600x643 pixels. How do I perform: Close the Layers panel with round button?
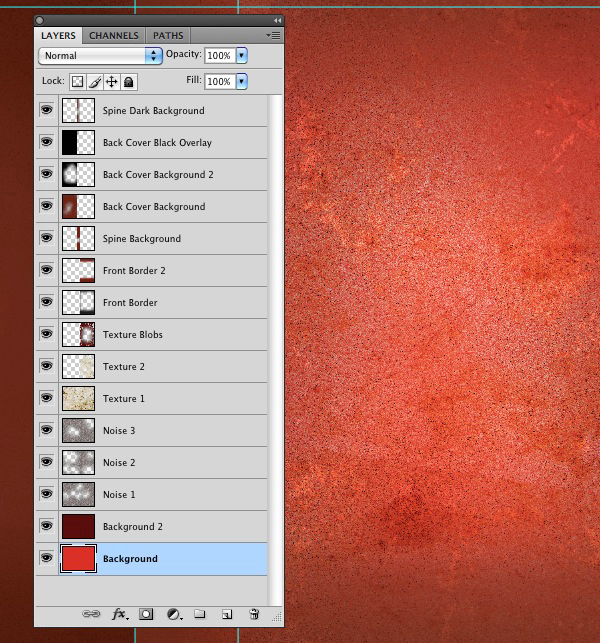(x=40, y=20)
